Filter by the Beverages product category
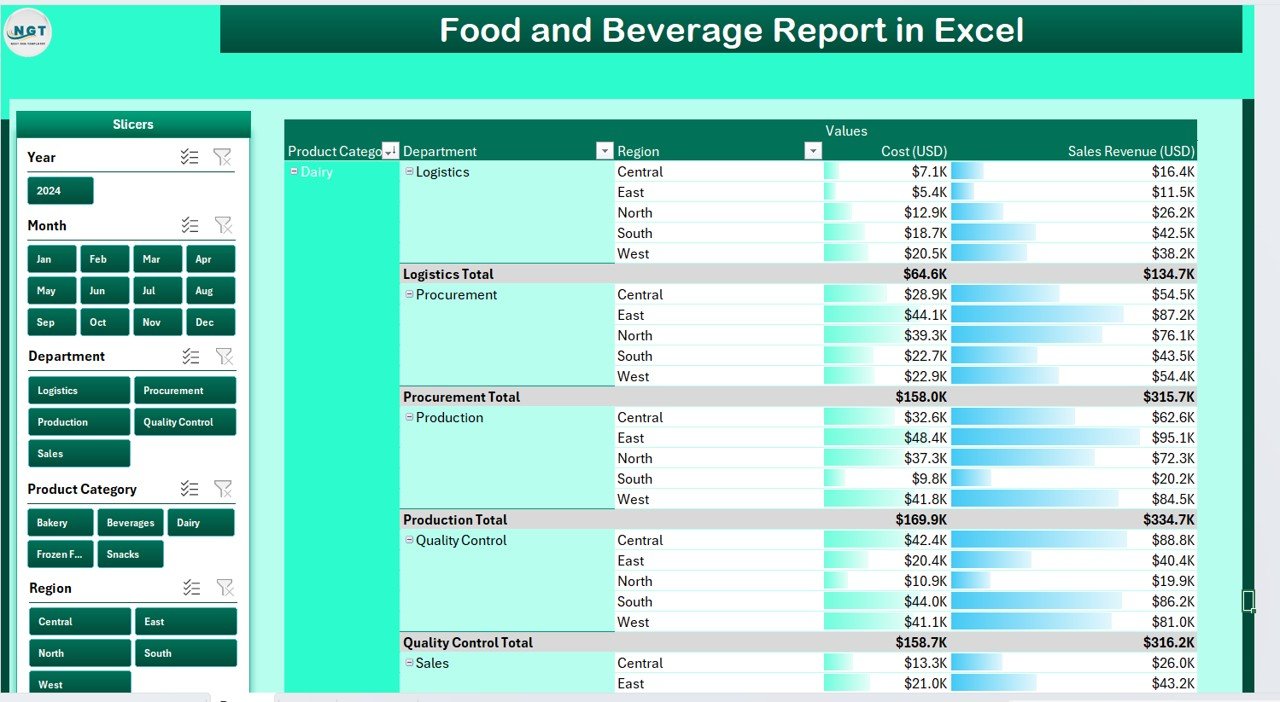Screen dimensions: 1280x702 pos(130,523)
